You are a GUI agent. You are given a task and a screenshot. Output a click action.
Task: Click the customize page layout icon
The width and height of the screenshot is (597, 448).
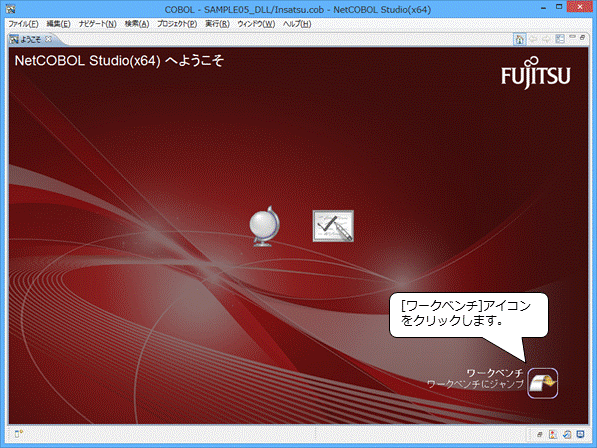pos(560,39)
